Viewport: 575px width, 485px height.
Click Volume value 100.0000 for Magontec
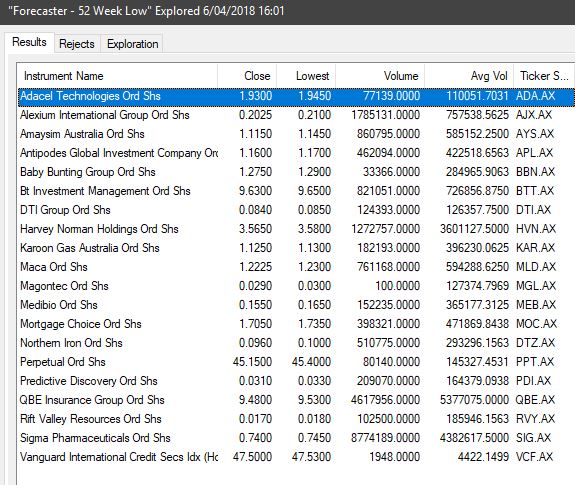[398, 286]
